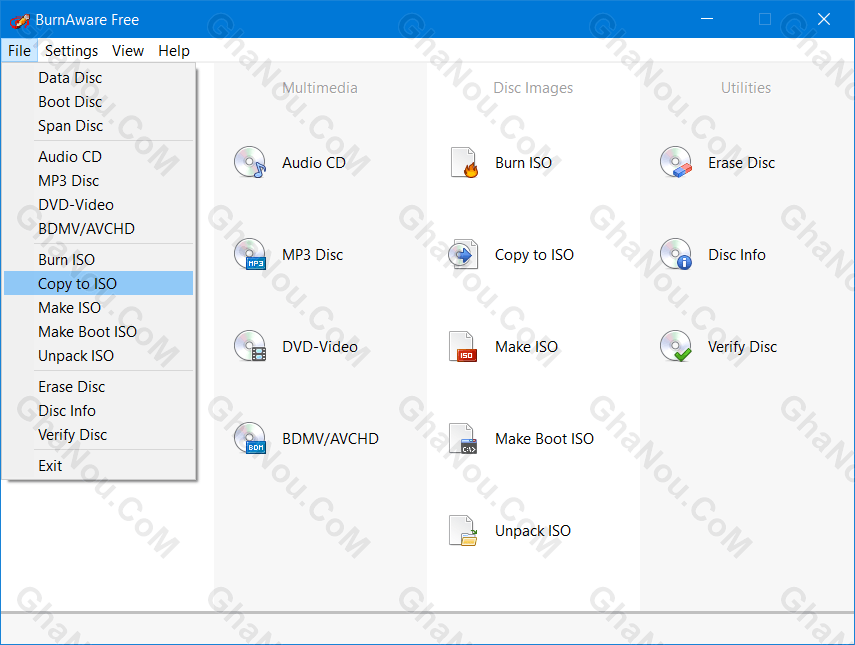Open Disc Info label under Utilities
Viewport: 855px width, 645px height.
(737, 255)
